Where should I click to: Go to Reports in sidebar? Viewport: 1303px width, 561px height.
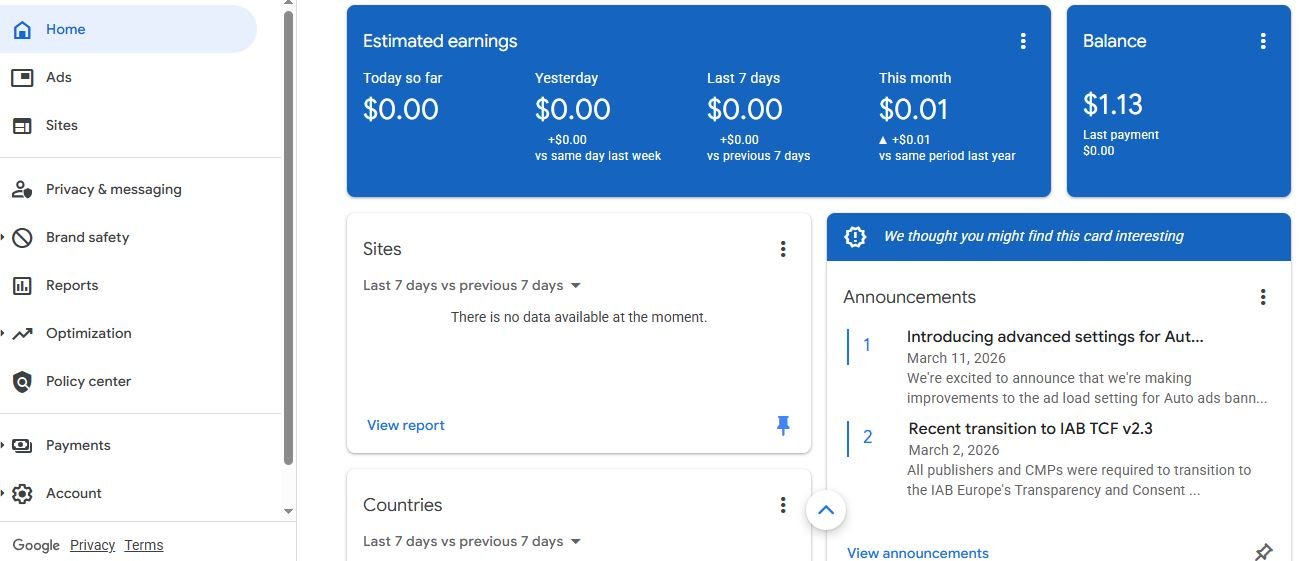[72, 285]
